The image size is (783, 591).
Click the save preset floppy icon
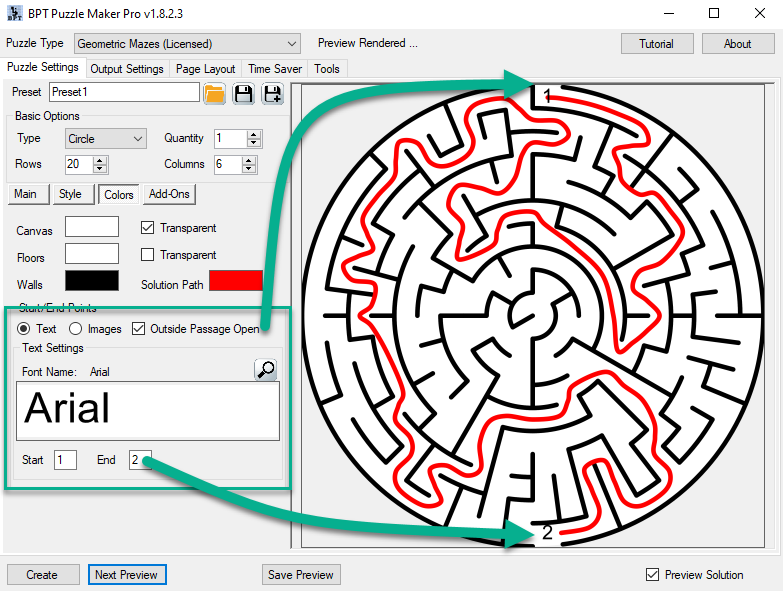tap(243, 94)
